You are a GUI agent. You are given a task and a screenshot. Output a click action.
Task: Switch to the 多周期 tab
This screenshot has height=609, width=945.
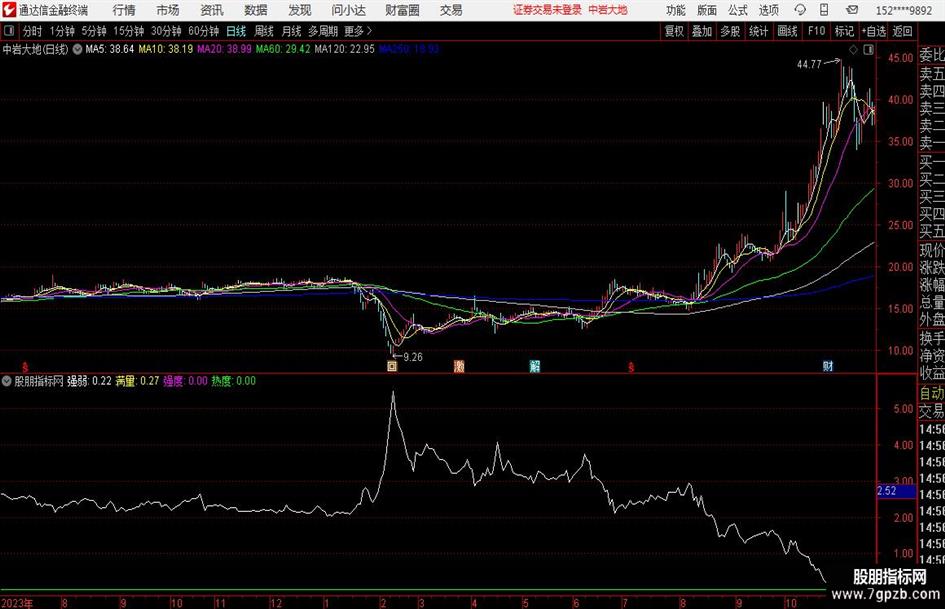(x=323, y=31)
